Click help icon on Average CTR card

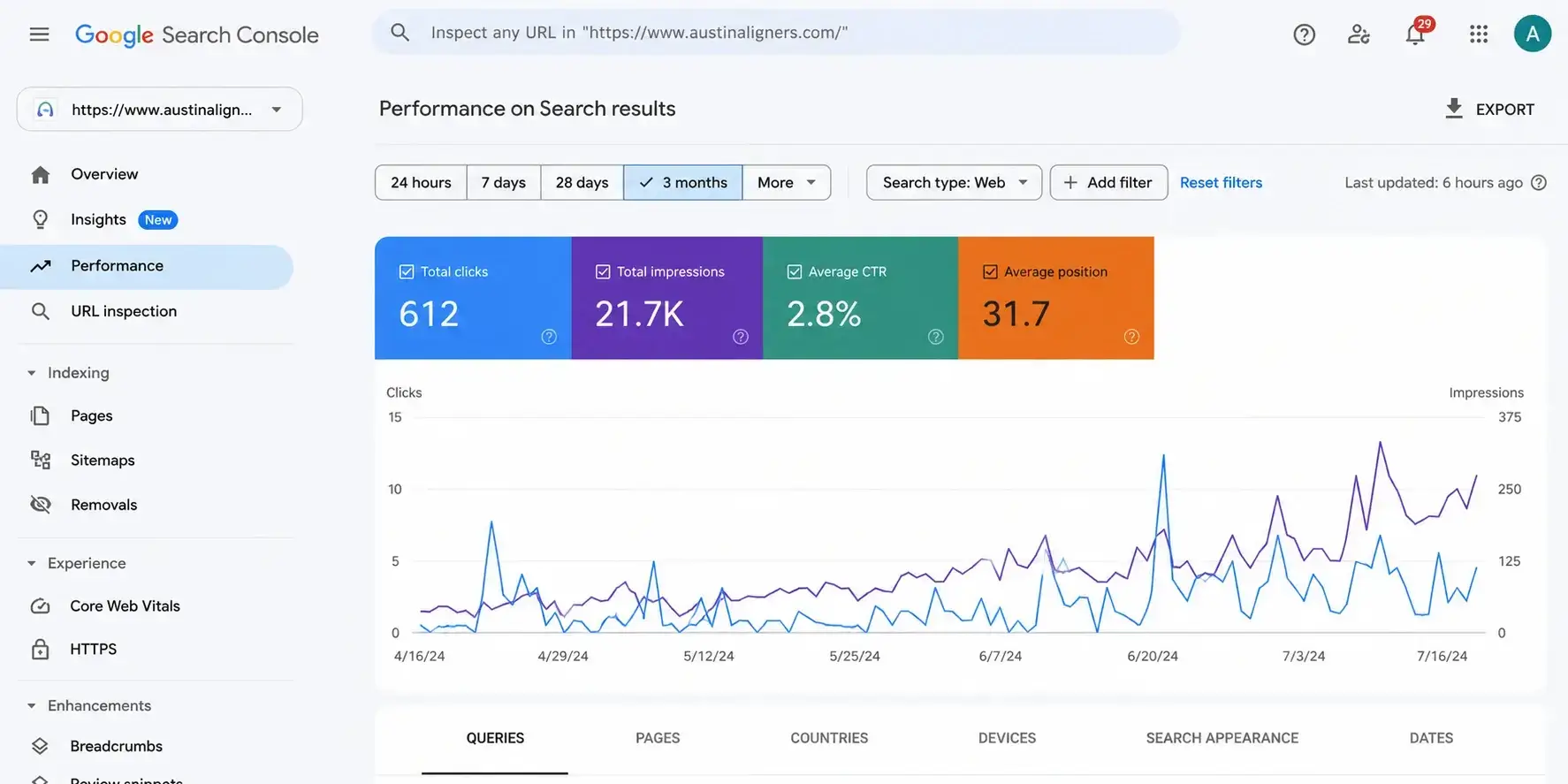point(936,337)
